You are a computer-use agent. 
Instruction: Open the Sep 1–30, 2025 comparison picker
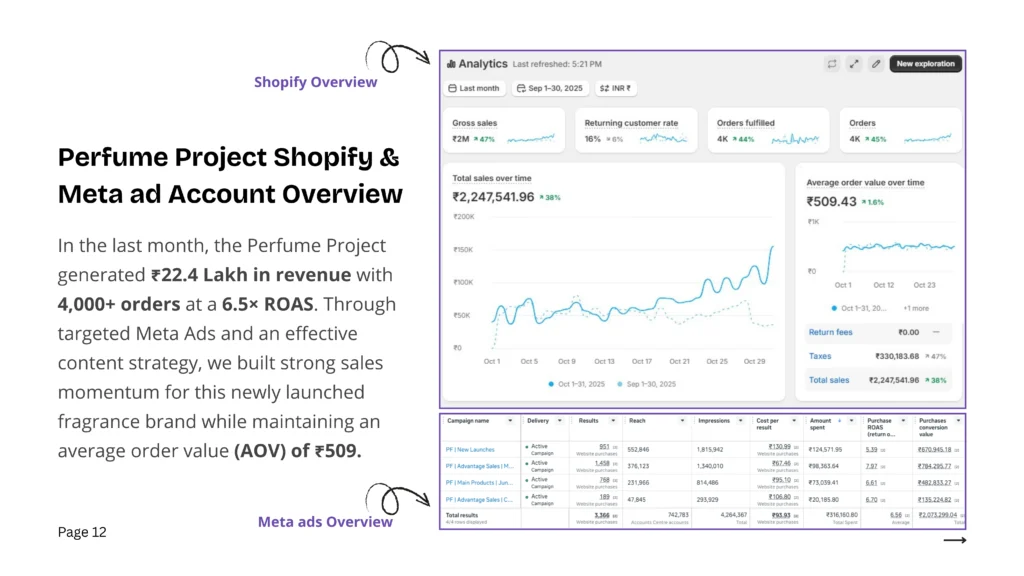coord(548,88)
